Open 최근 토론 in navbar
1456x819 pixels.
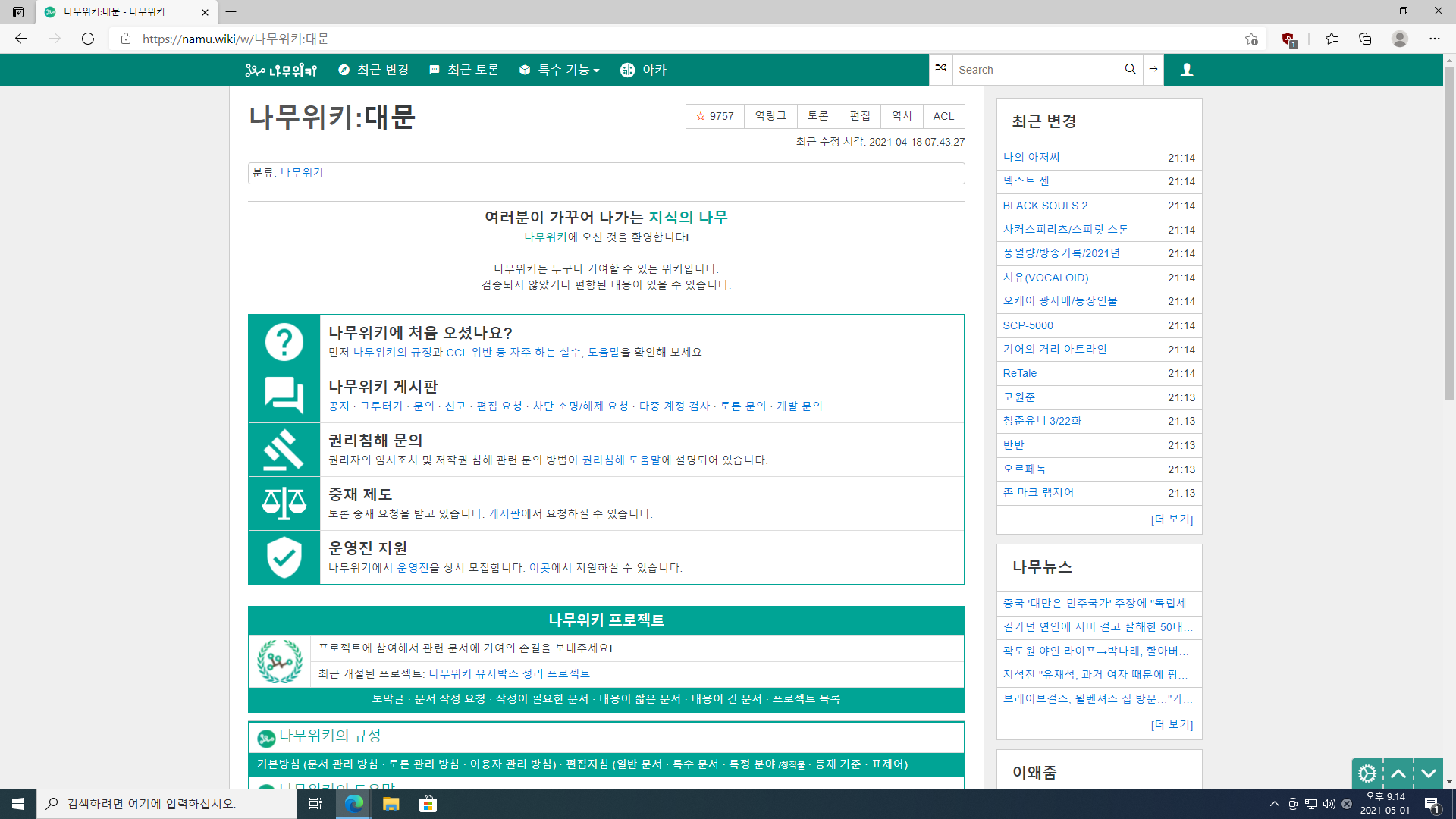pyautogui.click(x=464, y=70)
